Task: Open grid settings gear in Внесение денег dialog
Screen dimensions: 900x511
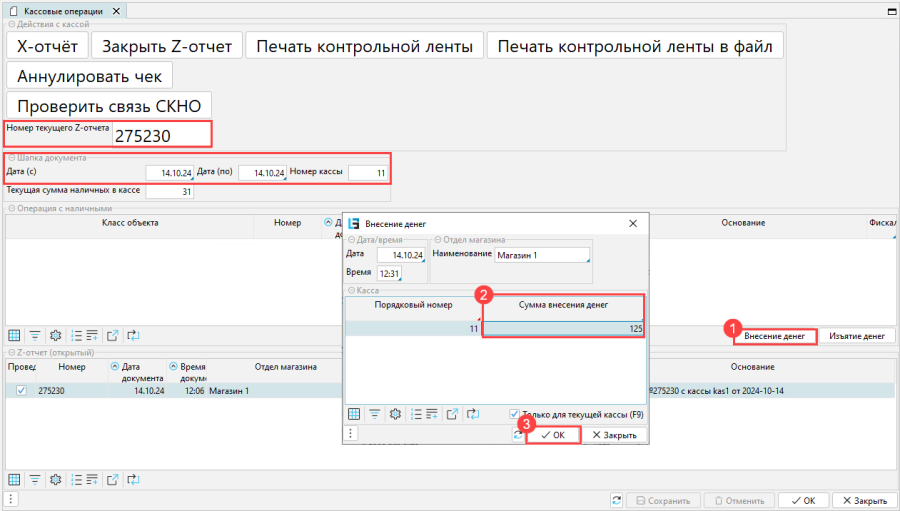Action: tap(395, 414)
